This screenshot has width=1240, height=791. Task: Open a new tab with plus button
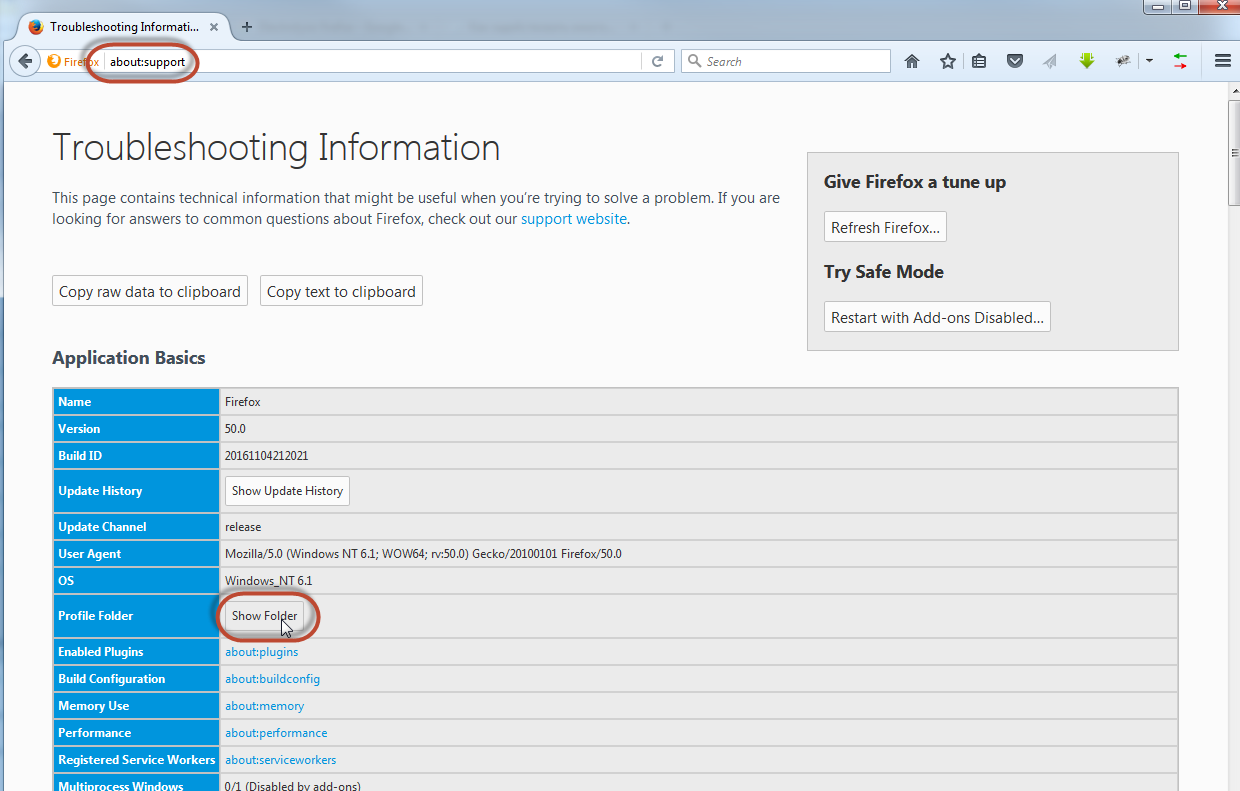coord(247,27)
